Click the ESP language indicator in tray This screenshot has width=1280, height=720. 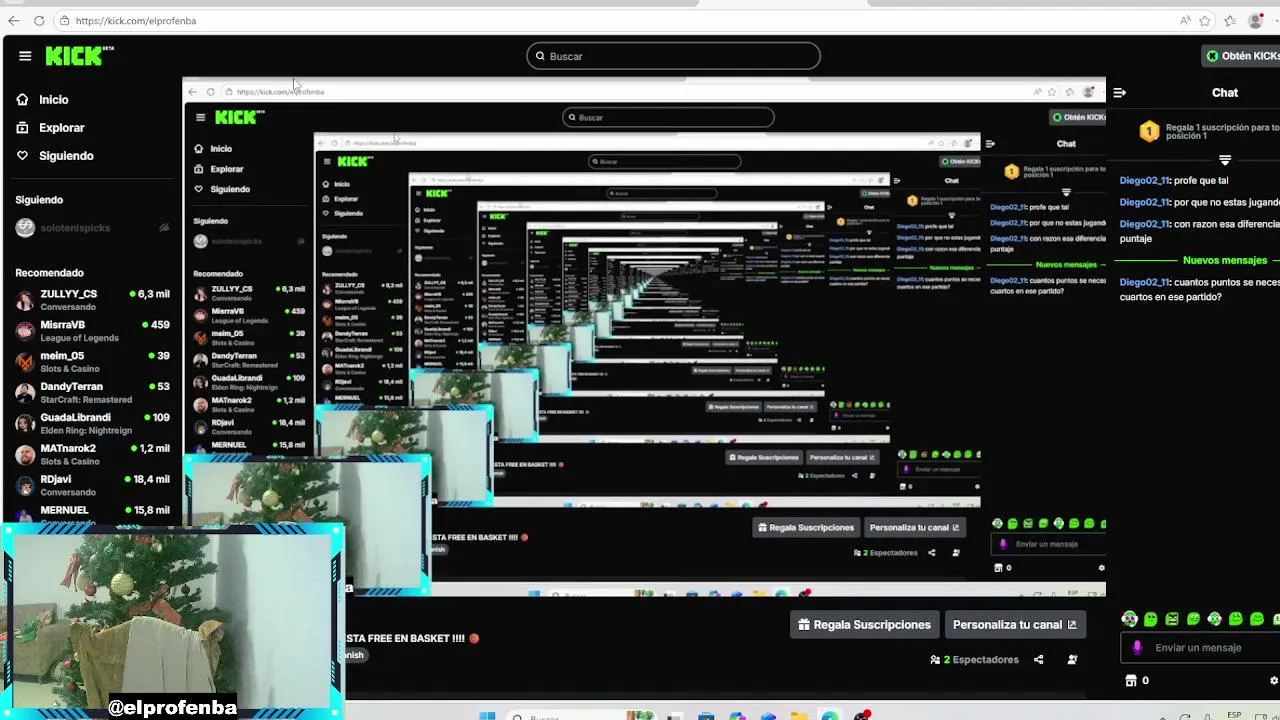1235,716
